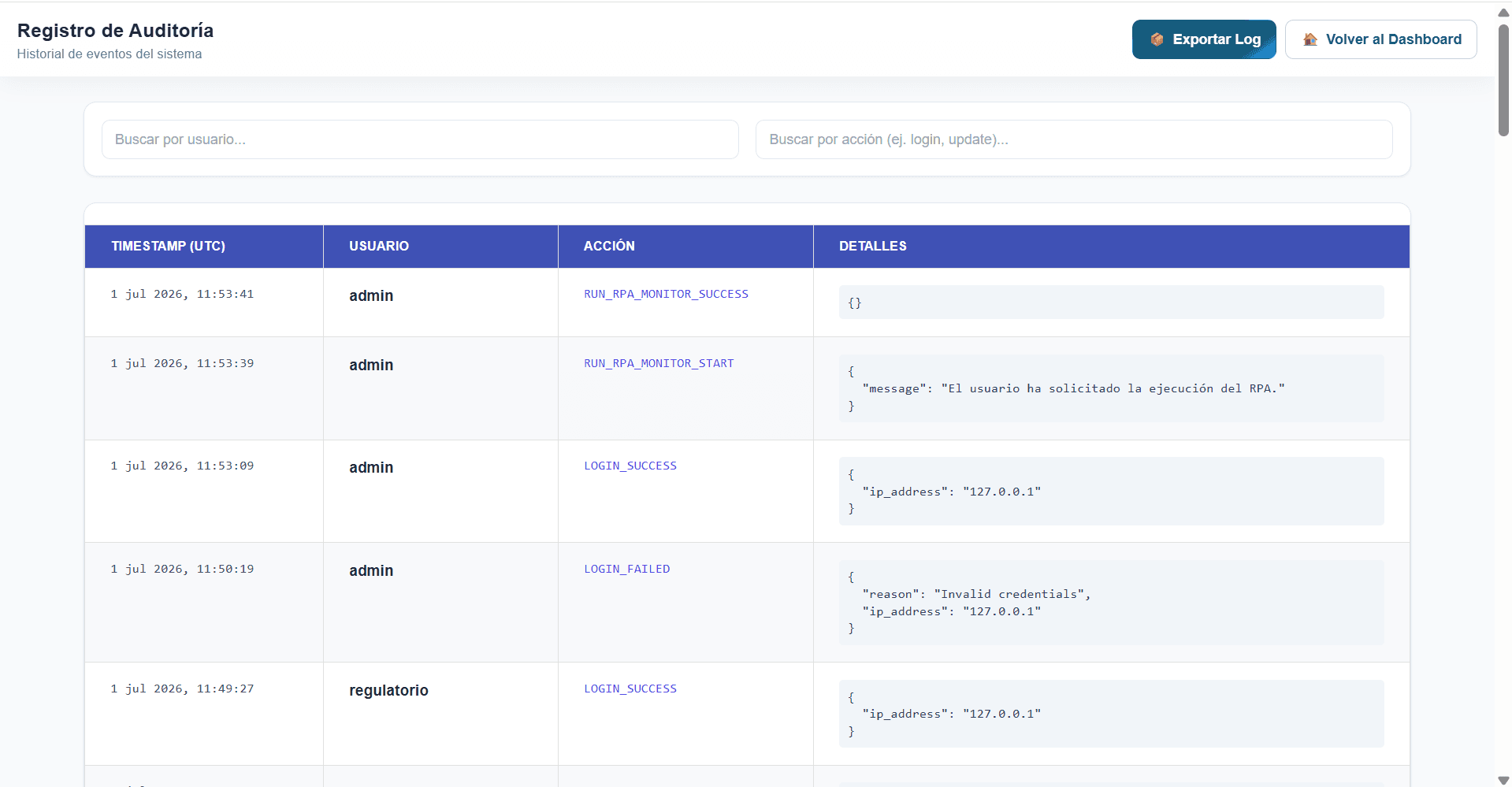1512x787 pixels.
Task: Select timestamp 1 jul 2026, 11:49:27
Action: click(182, 689)
